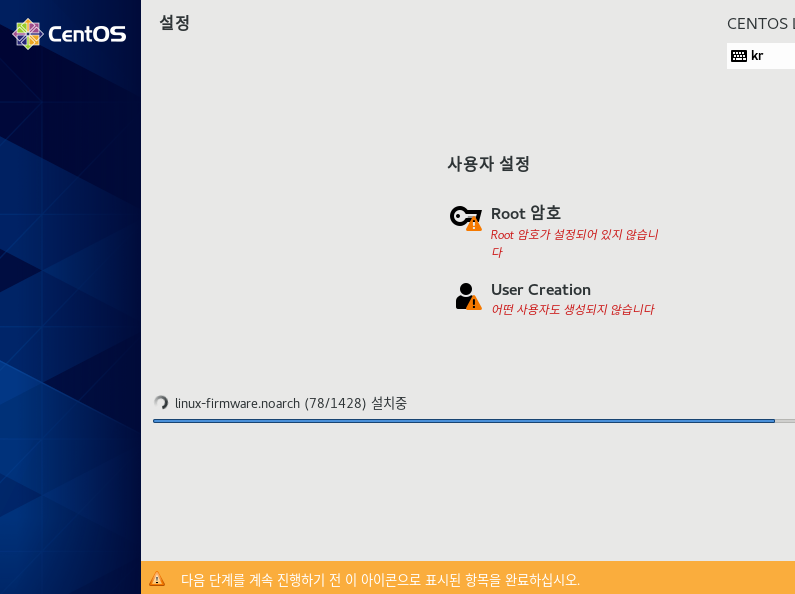This screenshot has height=594, width=795.
Task: Click the CentOS logo in the sidebar
Action: pyautogui.click(x=69, y=34)
